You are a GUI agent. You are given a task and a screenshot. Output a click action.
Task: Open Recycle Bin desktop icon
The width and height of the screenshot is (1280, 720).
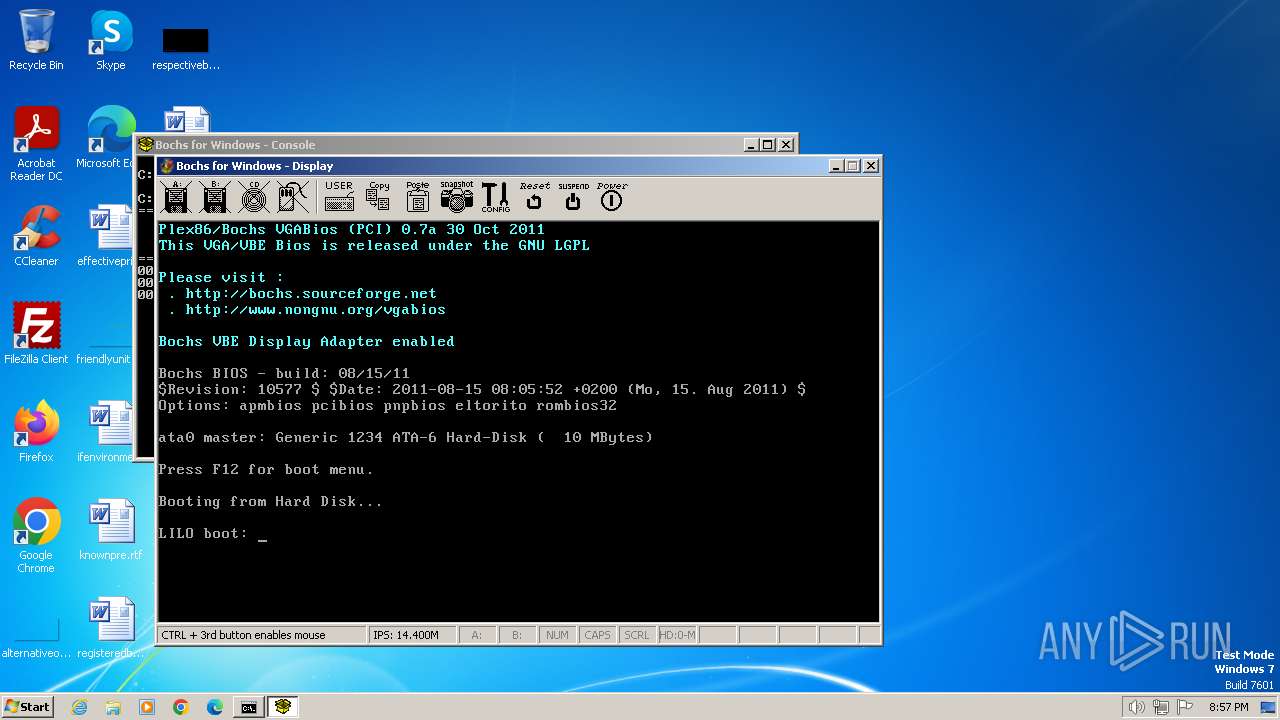pos(36,40)
